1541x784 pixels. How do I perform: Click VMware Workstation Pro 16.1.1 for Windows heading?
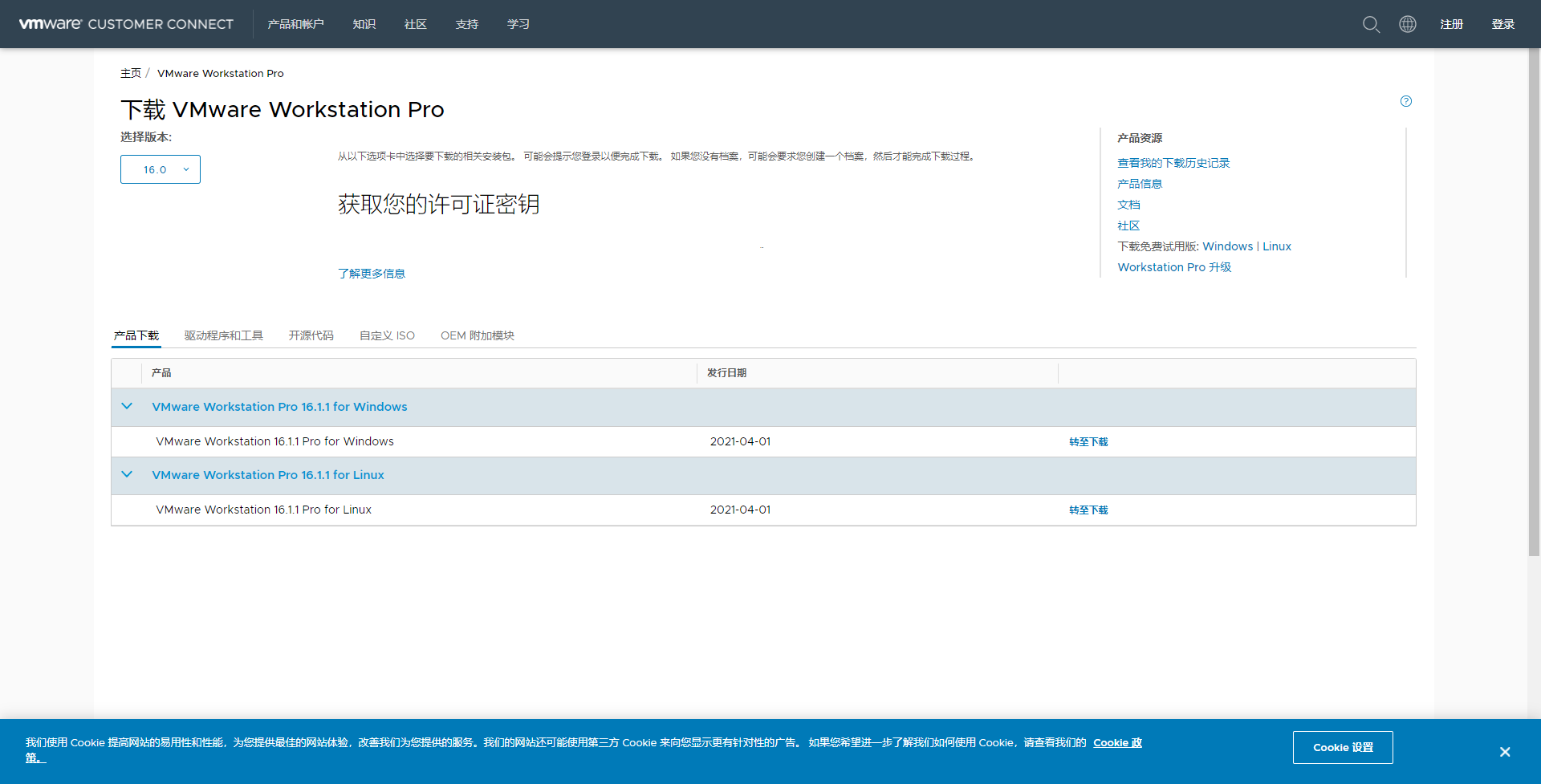point(279,407)
